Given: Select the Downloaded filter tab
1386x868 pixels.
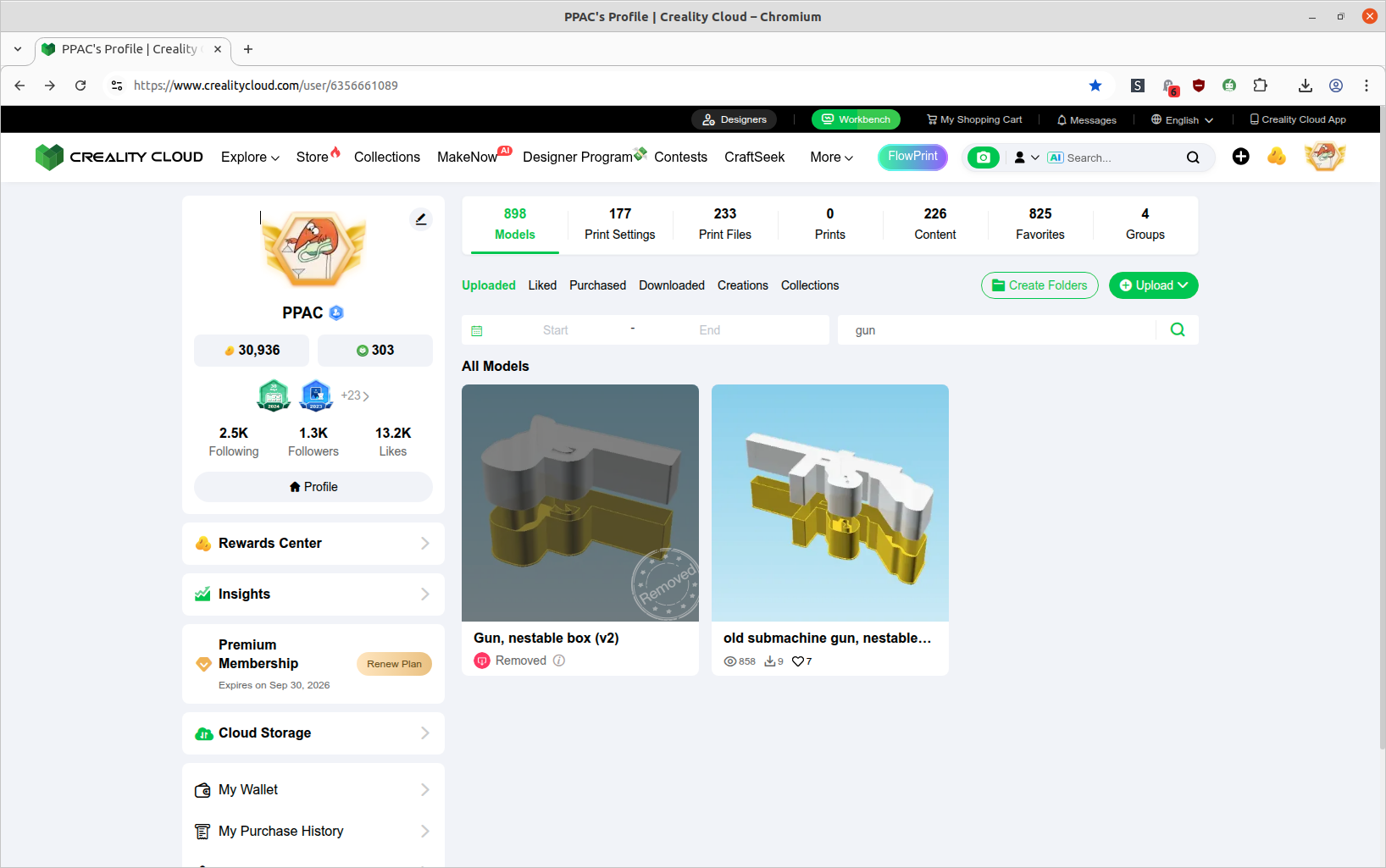Looking at the screenshot, I should (x=672, y=285).
